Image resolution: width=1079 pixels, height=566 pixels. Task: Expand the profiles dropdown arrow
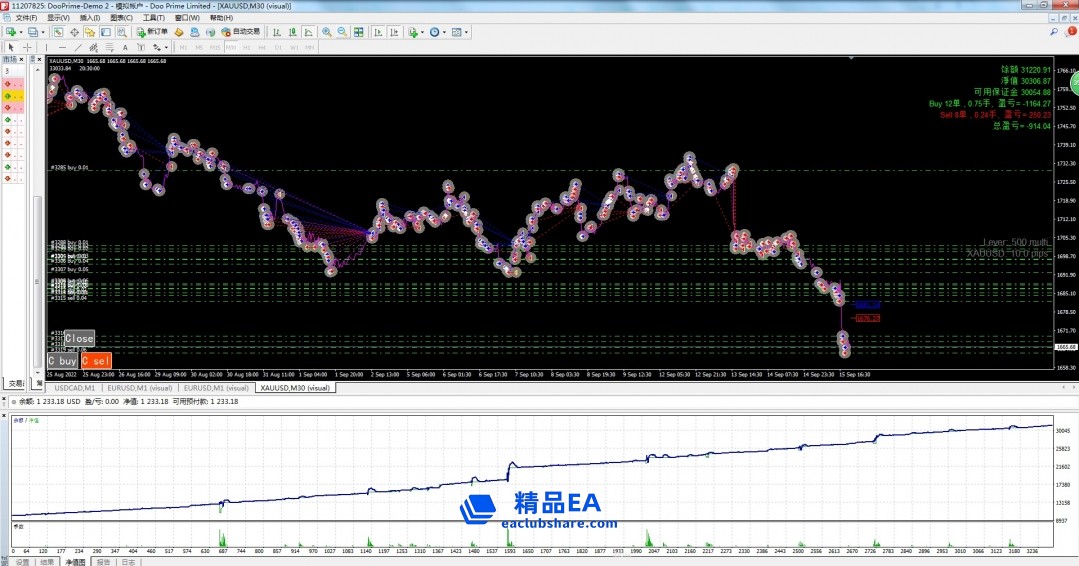[43, 32]
